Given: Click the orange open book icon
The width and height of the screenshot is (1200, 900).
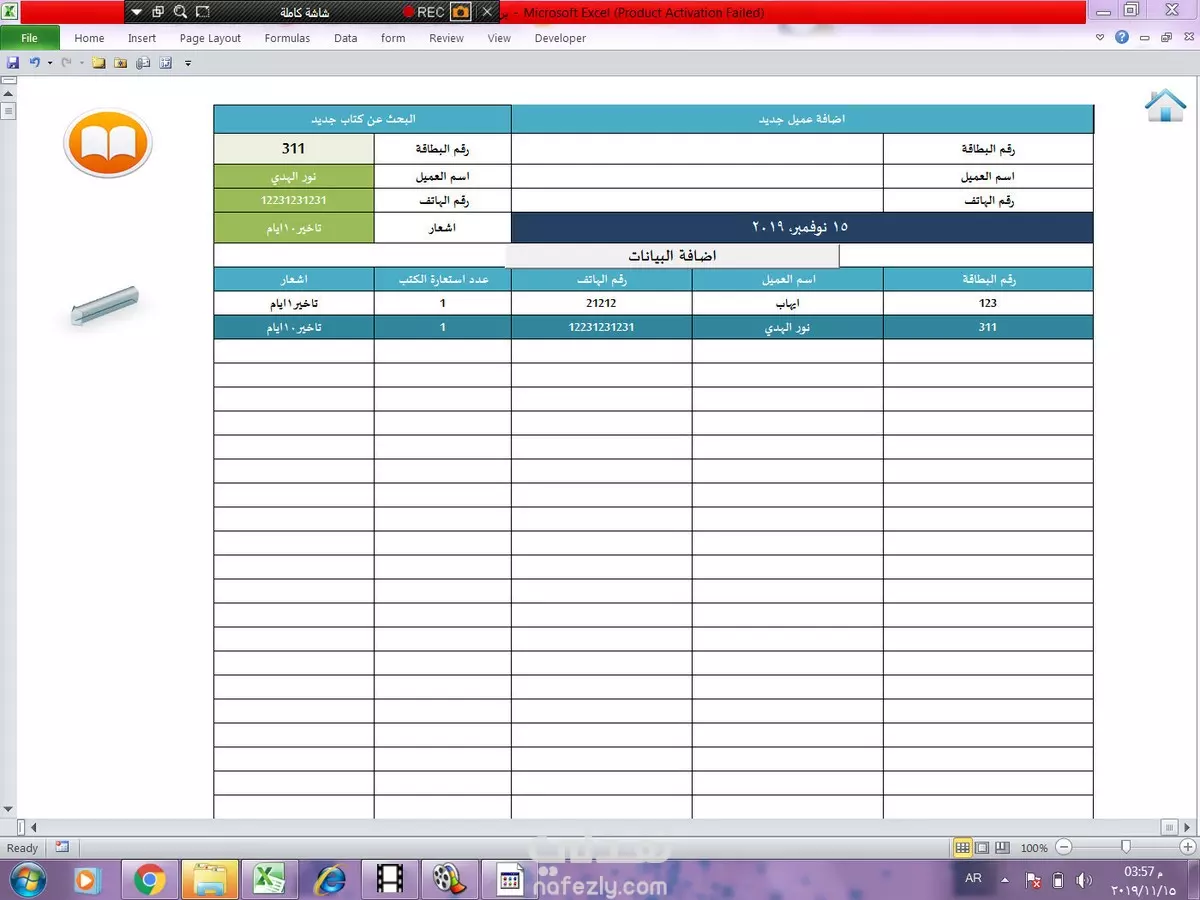Looking at the screenshot, I should (108, 143).
